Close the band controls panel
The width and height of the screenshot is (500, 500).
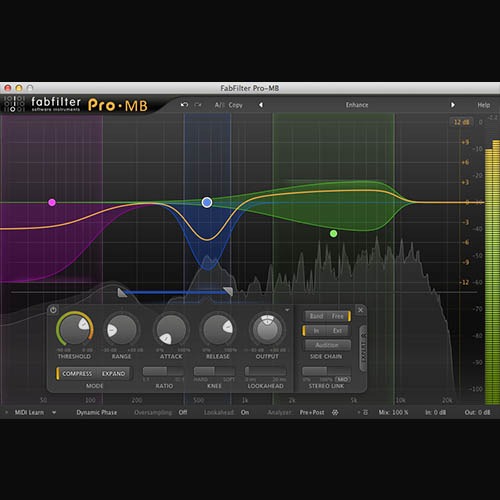360,310
